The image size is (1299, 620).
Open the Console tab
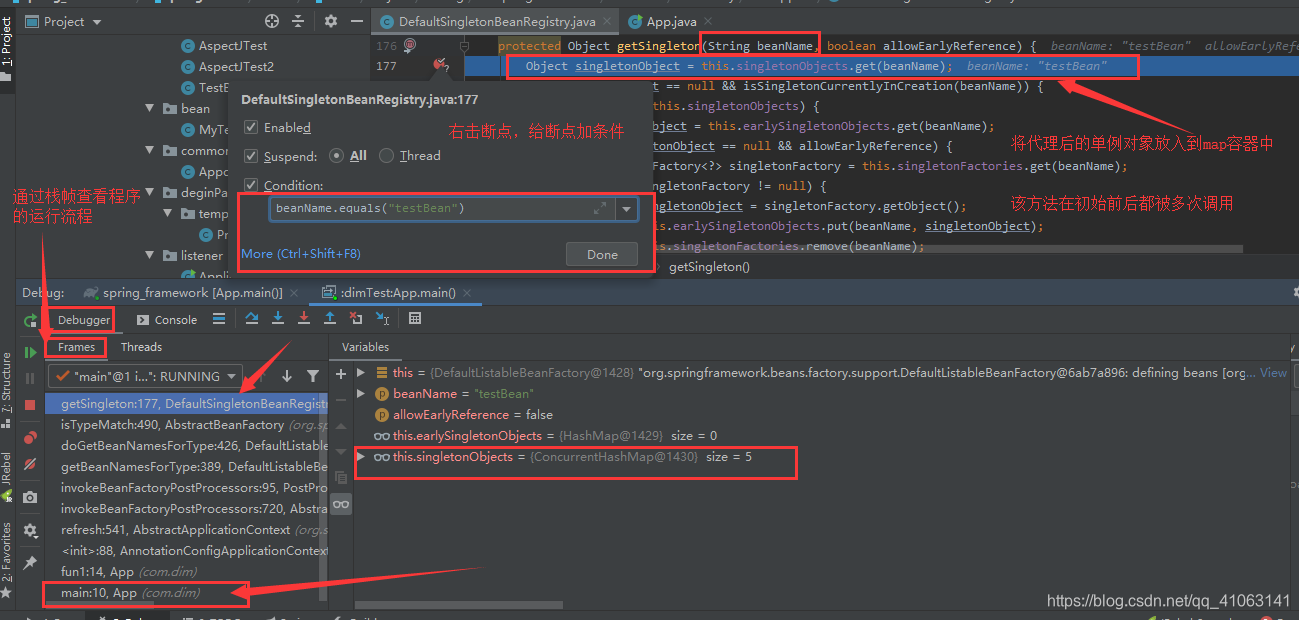click(x=166, y=319)
